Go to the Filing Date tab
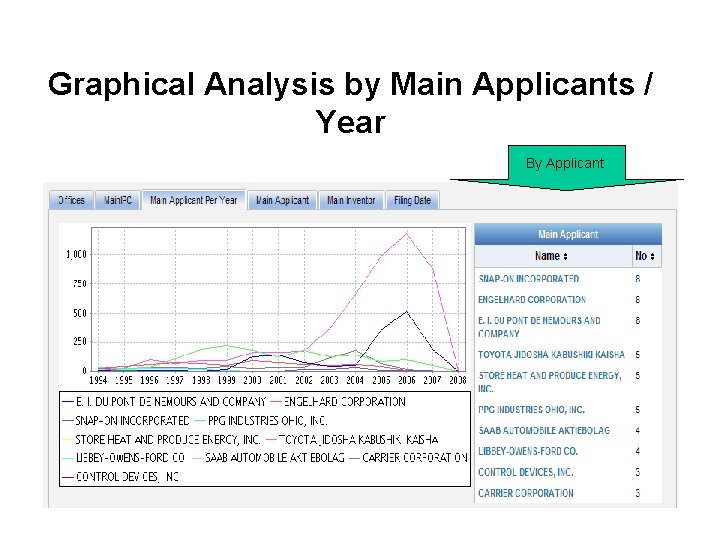 pyautogui.click(x=412, y=200)
